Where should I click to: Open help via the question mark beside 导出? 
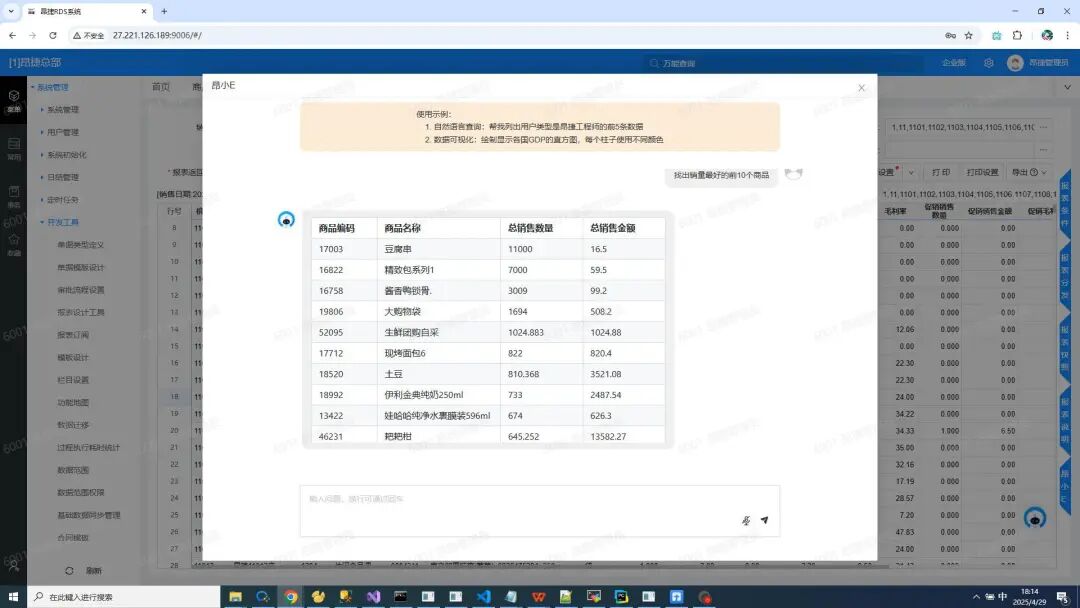[x=1032, y=173]
